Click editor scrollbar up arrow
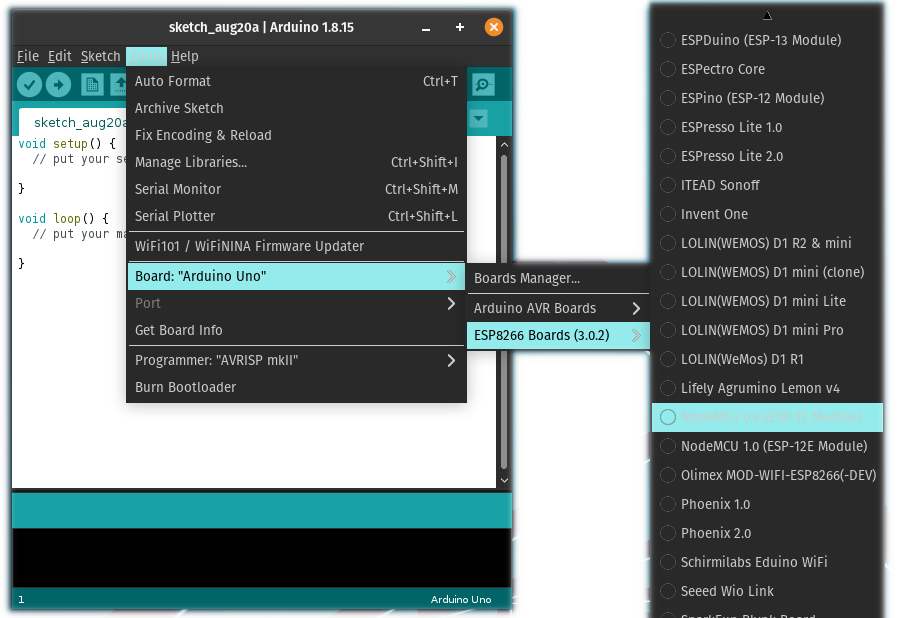 504,145
